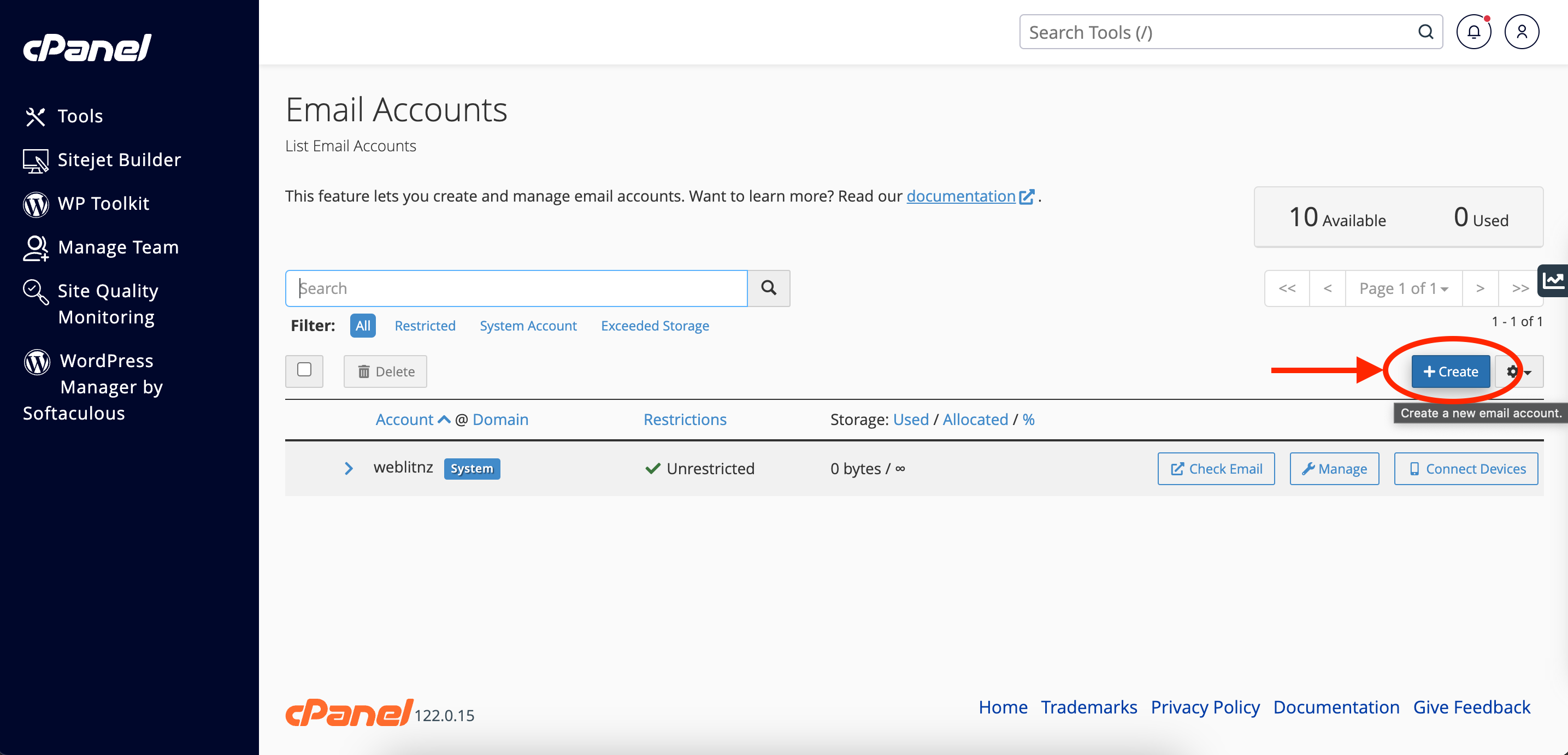This screenshot has height=755, width=1568.
Task: Filter by System Account
Action: (x=528, y=326)
